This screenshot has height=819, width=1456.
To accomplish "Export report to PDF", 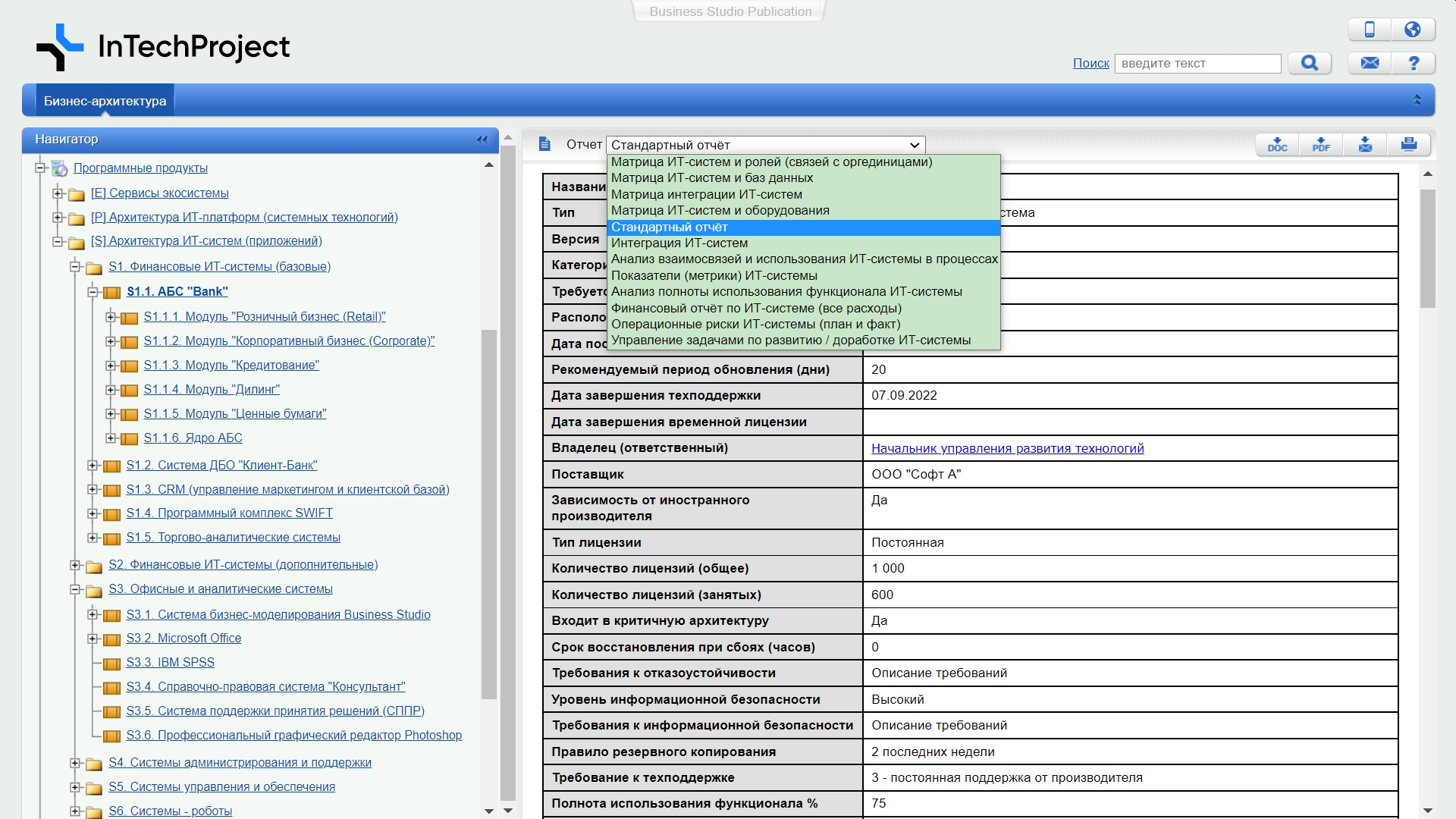I will (1321, 144).
